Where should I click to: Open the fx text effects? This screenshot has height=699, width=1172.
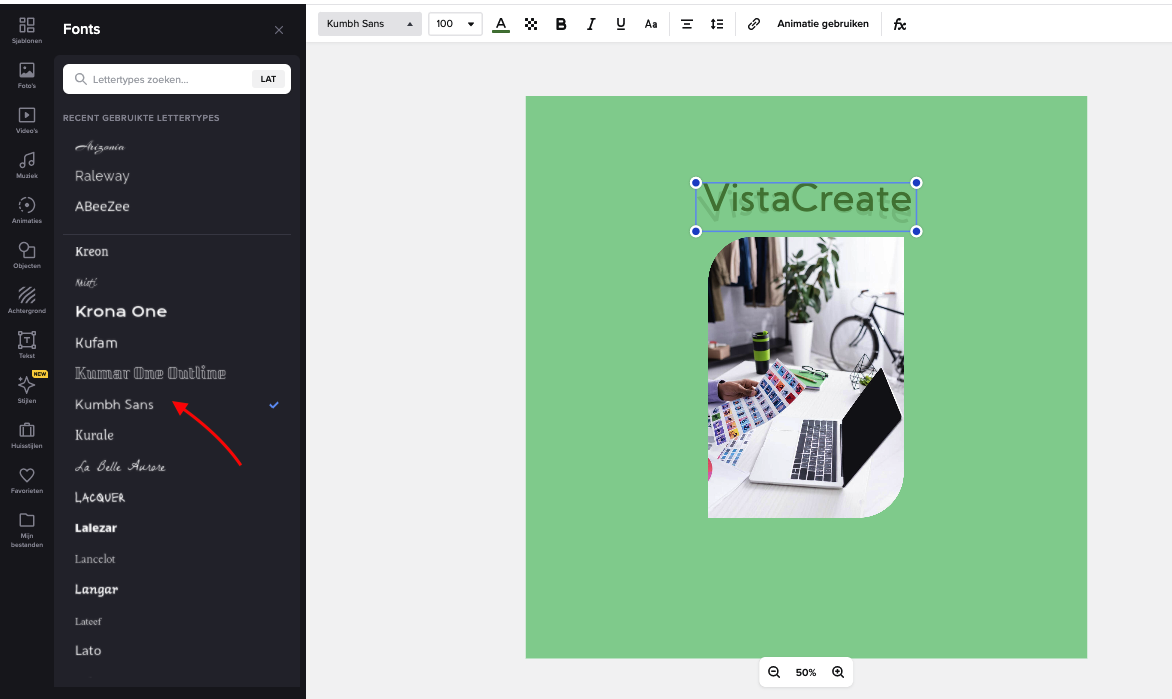(x=900, y=24)
